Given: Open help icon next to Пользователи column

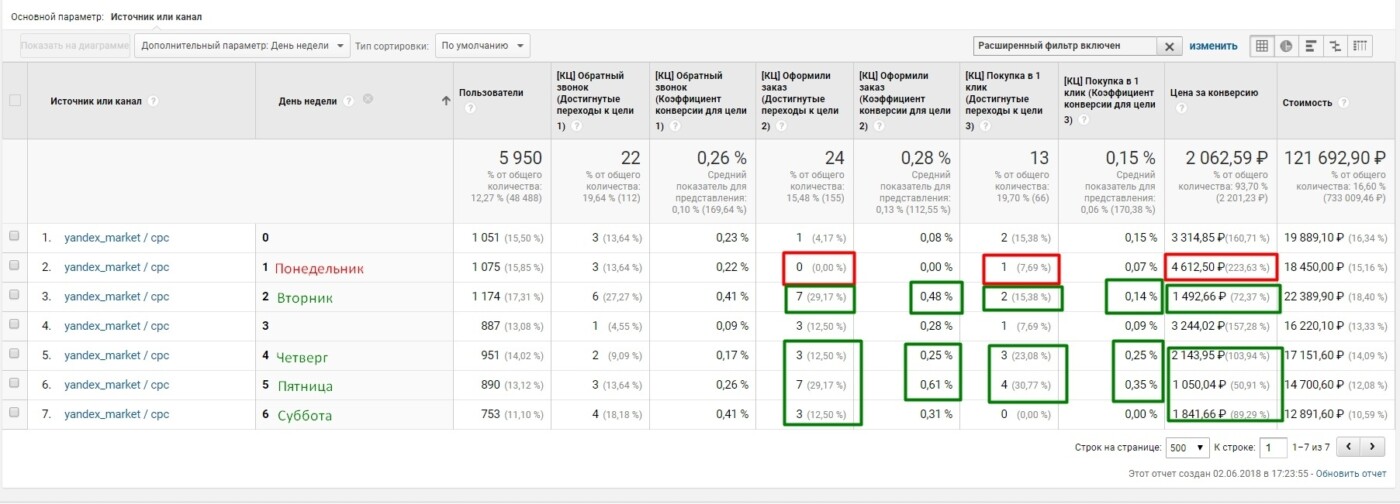Looking at the screenshot, I should 467,106.
